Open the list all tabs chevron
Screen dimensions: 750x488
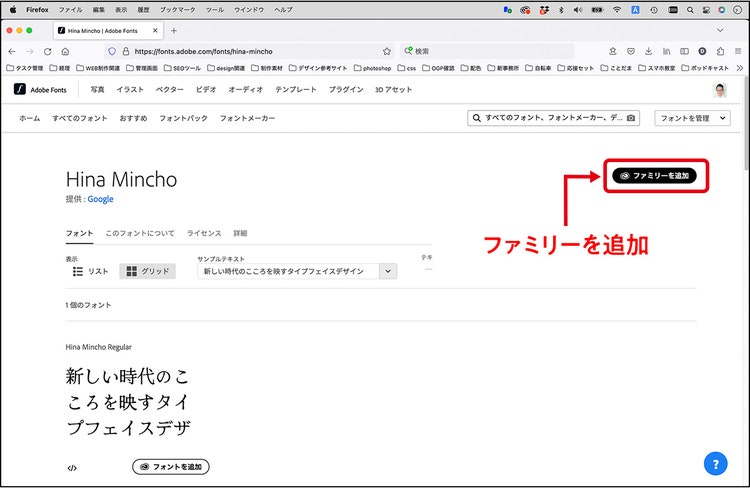coord(720,30)
